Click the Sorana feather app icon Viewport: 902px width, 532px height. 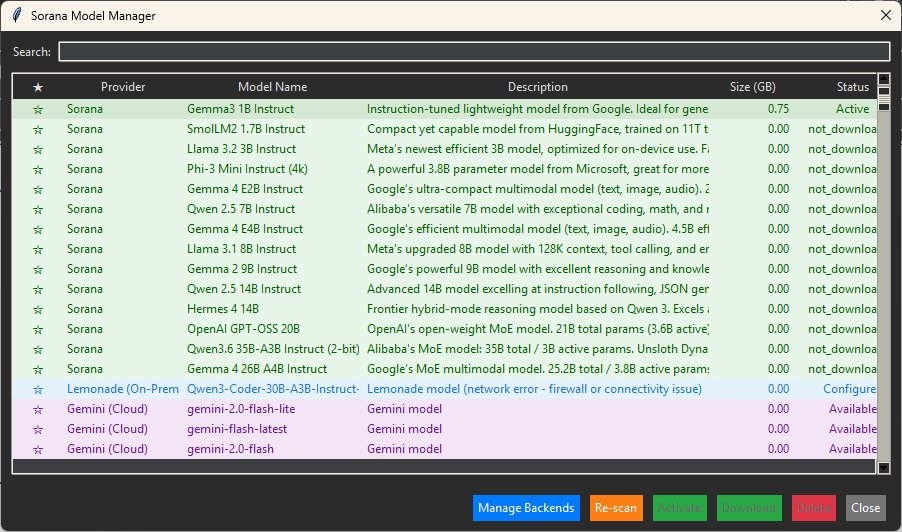click(x=17, y=16)
